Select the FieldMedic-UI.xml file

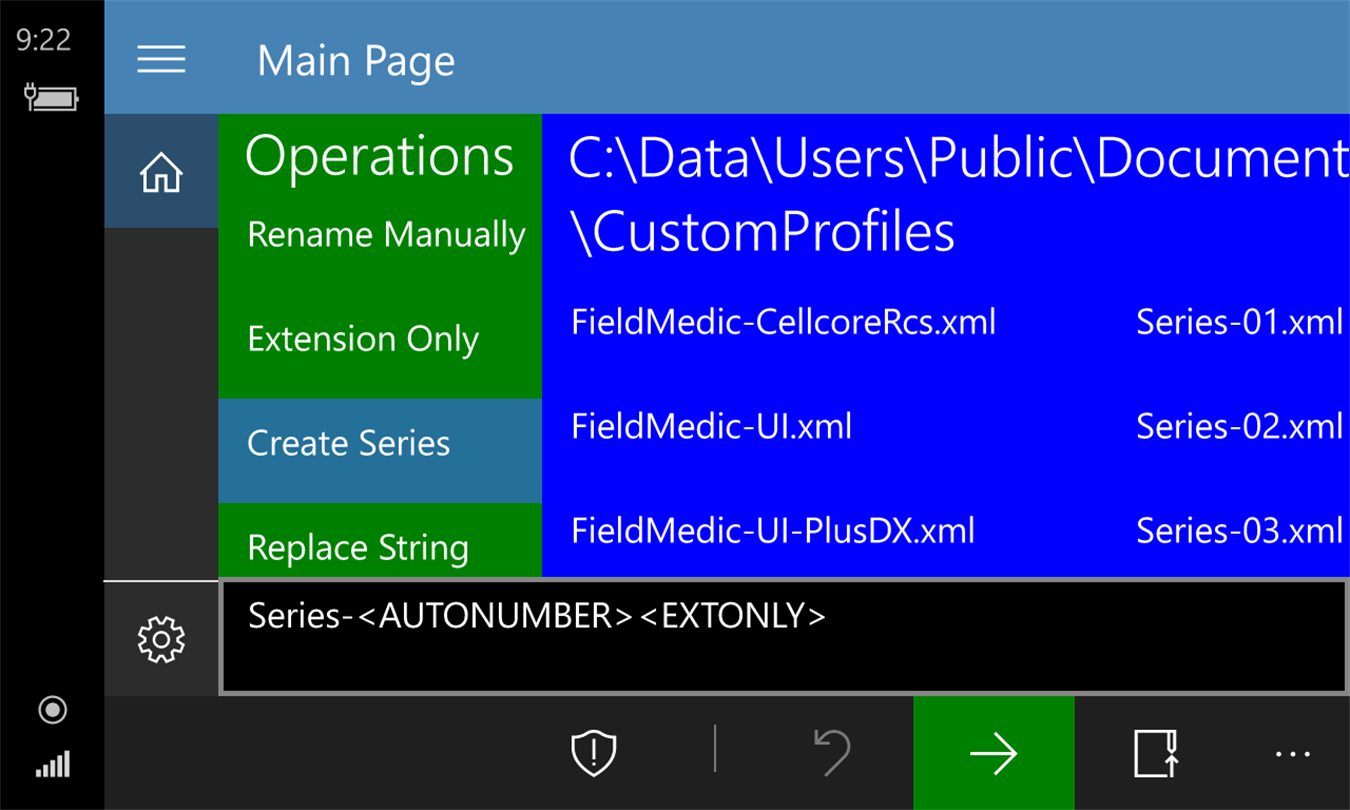pyautogui.click(x=711, y=427)
